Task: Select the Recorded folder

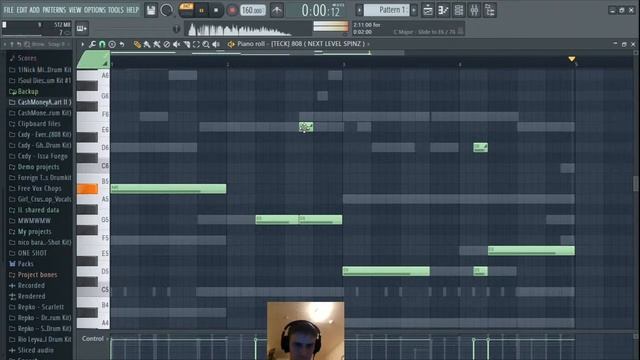Action: [x=31, y=285]
